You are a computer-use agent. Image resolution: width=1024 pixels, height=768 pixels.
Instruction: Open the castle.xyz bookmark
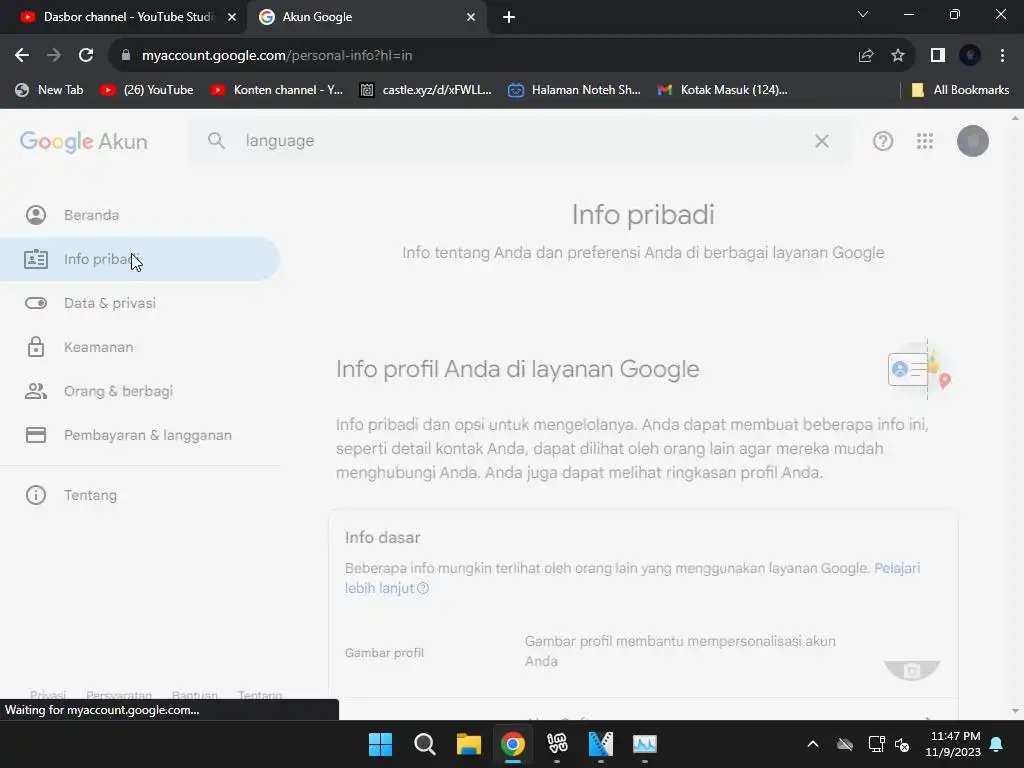(426, 90)
